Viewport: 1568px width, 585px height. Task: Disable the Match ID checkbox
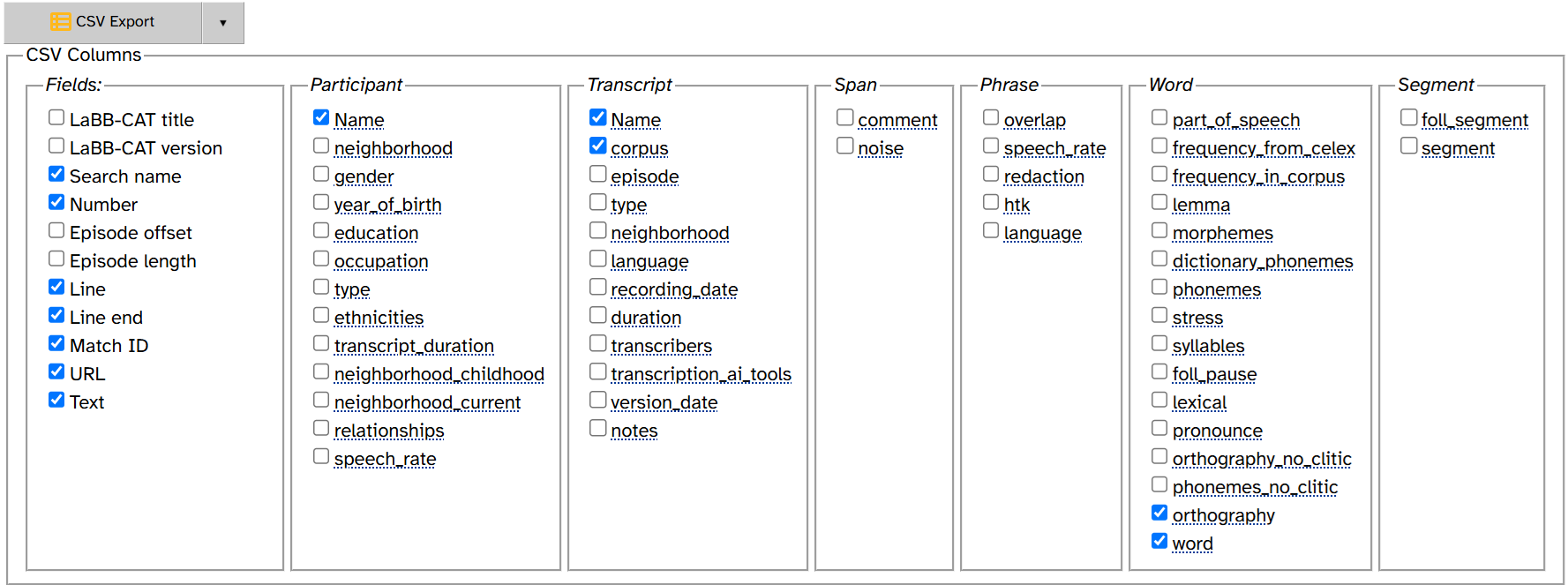pyautogui.click(x=56, y=343)
